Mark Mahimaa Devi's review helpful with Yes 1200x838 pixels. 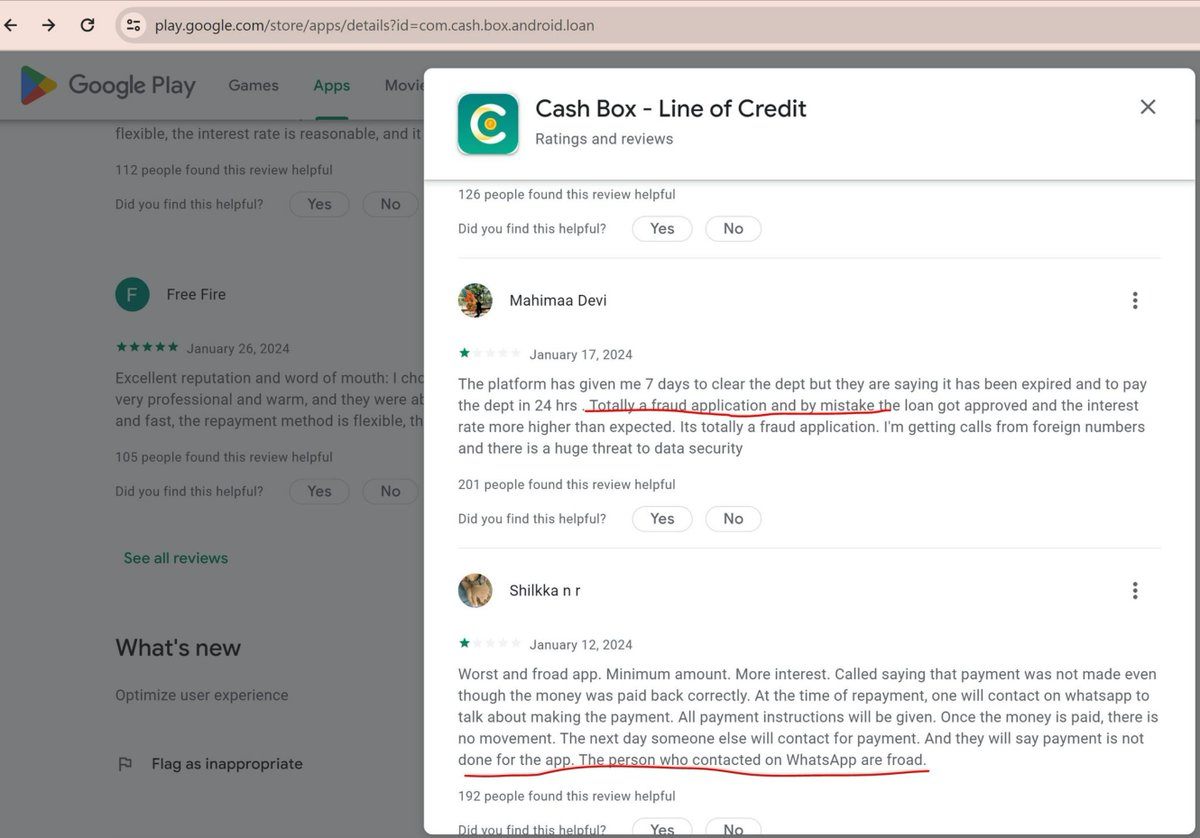[662, 519]
